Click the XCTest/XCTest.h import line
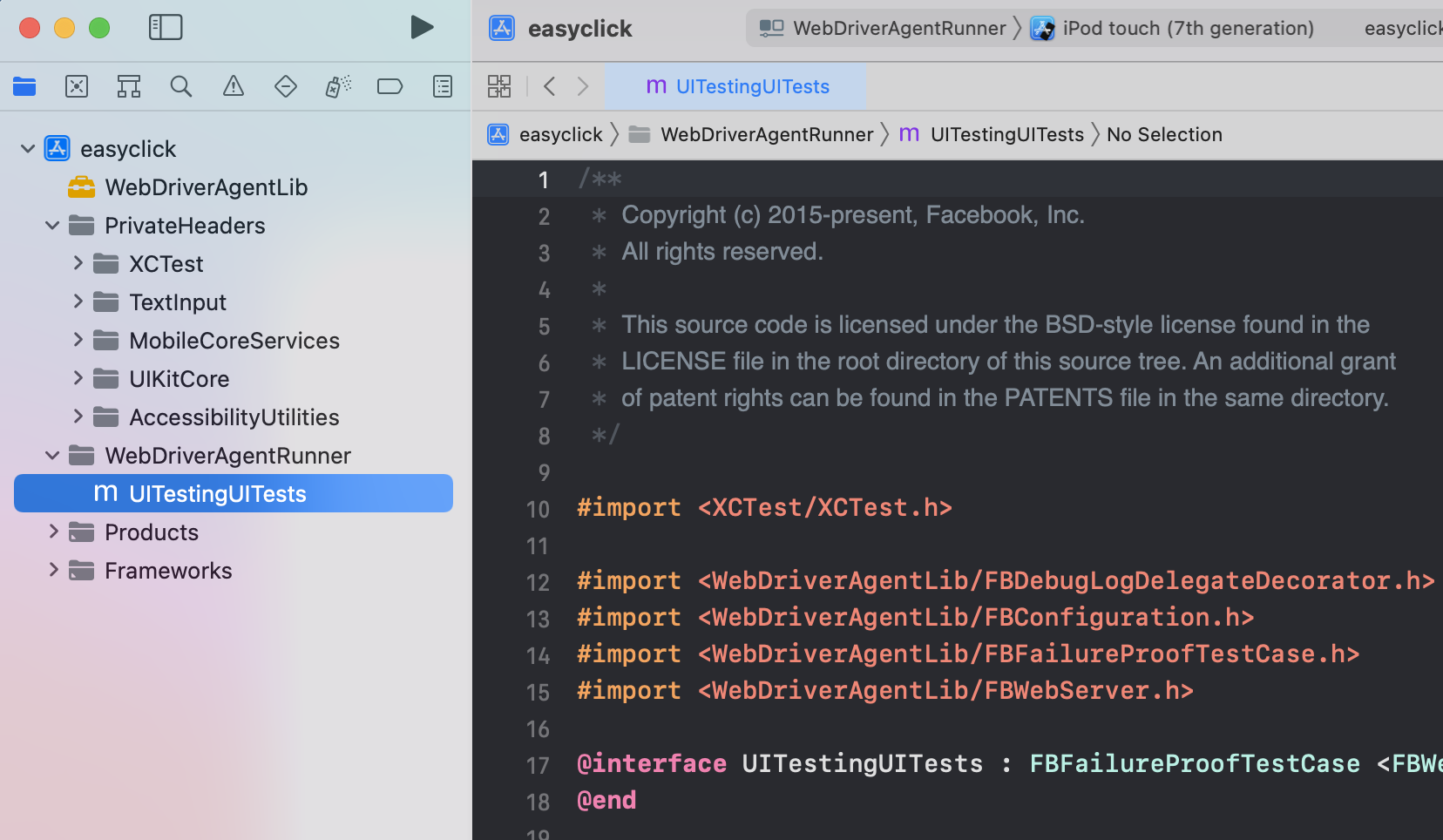Viewport: 1443px width, 840px height. click(764, 507)
